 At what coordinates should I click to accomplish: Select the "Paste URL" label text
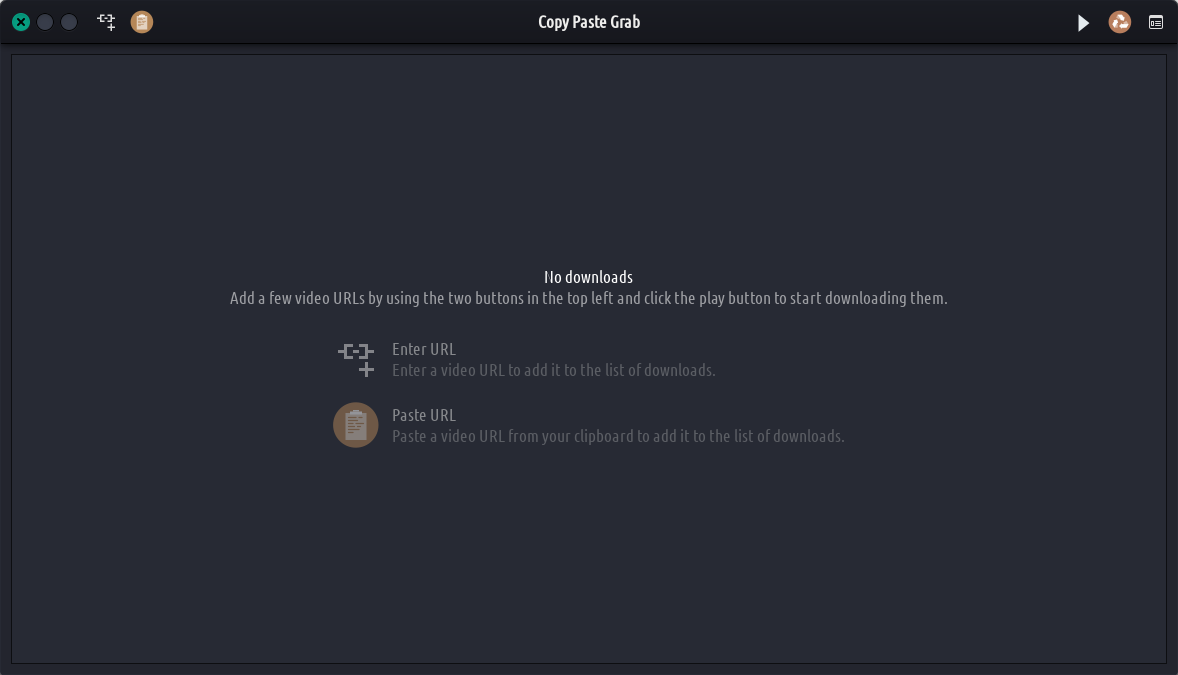click(x=423, y=415)
